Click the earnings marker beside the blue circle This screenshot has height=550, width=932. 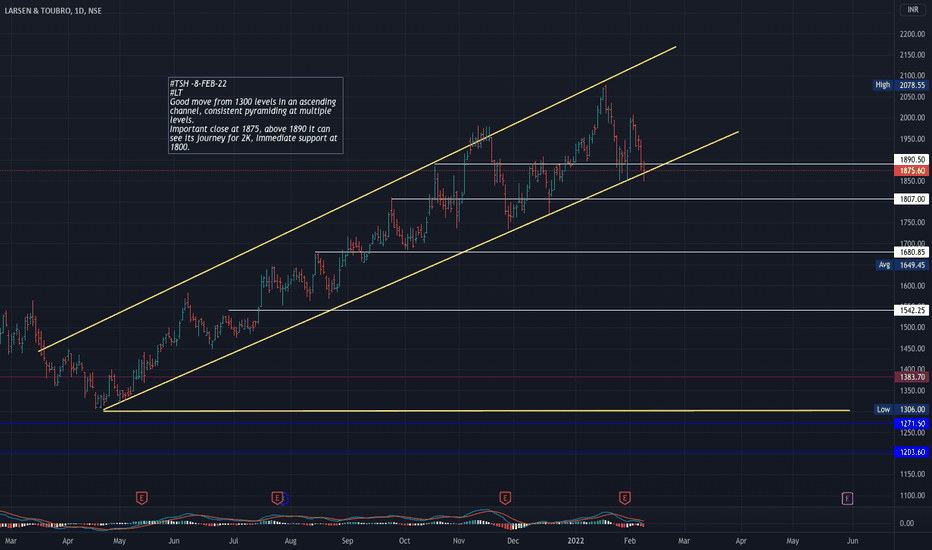[x=277, y=498]
